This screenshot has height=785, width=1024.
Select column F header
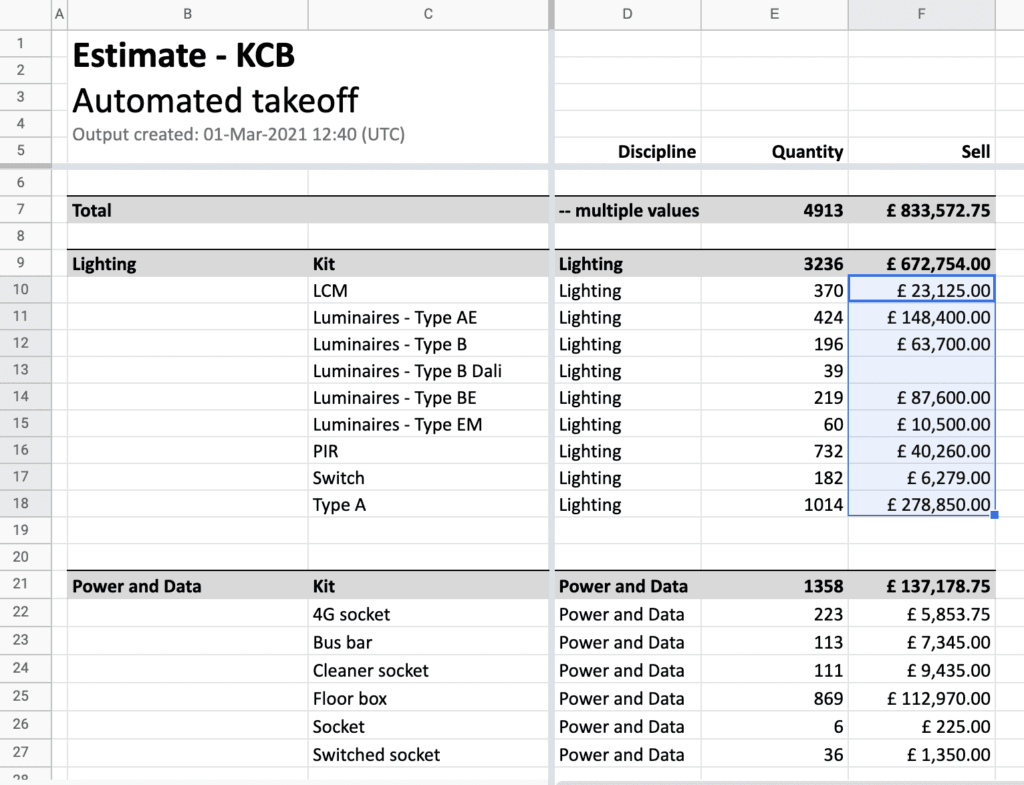pyautogui.click(x=921, y=14)
